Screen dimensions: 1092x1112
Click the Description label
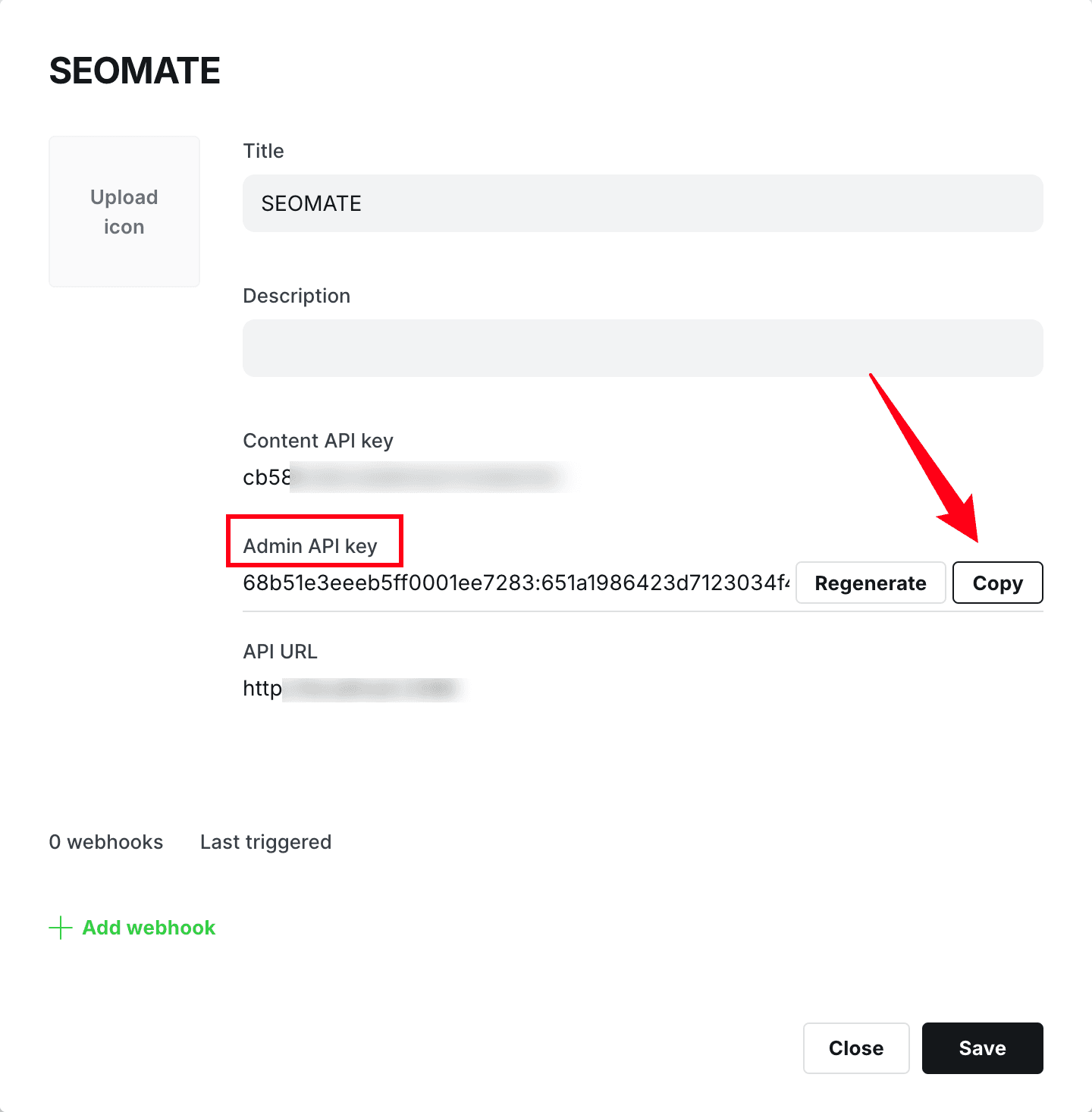297,296
